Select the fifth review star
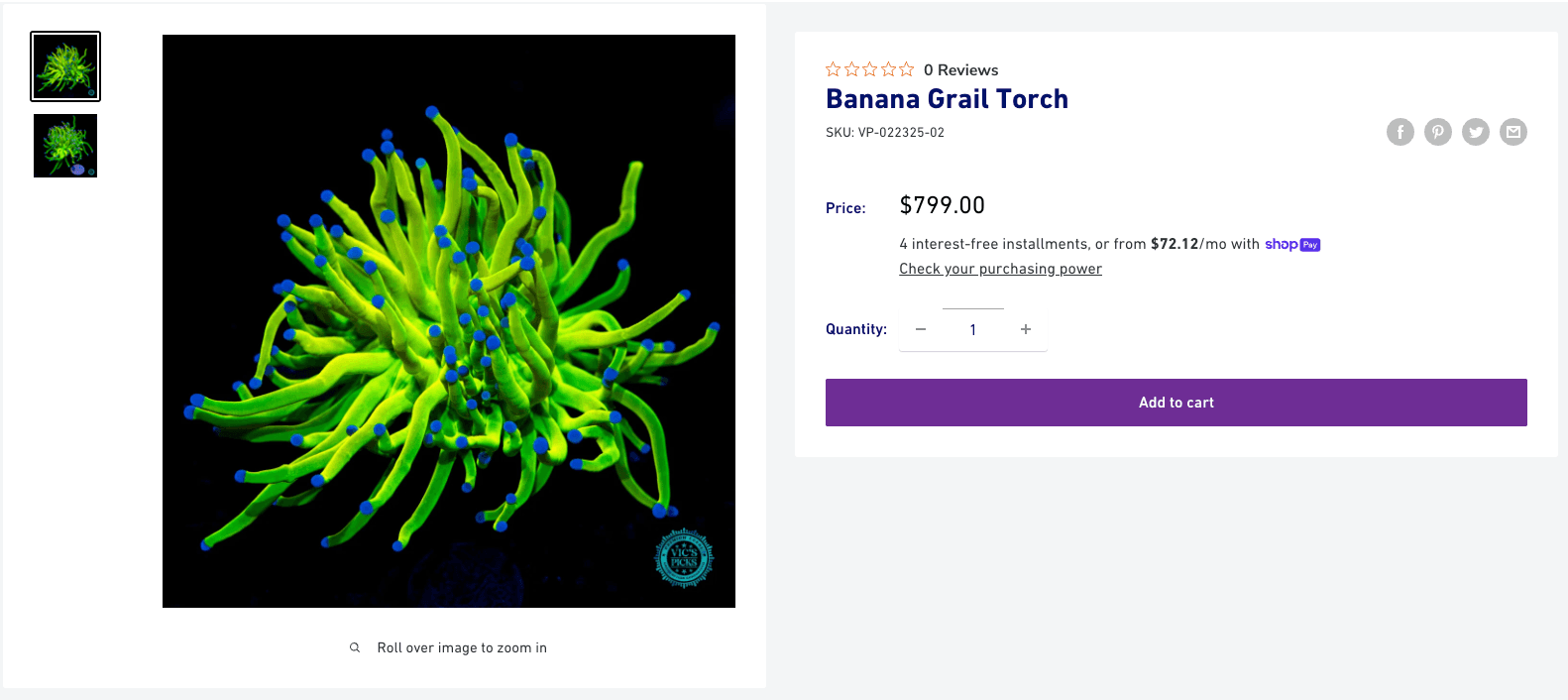The width and height of the screenshot is (1568, 700). [905, 68]
